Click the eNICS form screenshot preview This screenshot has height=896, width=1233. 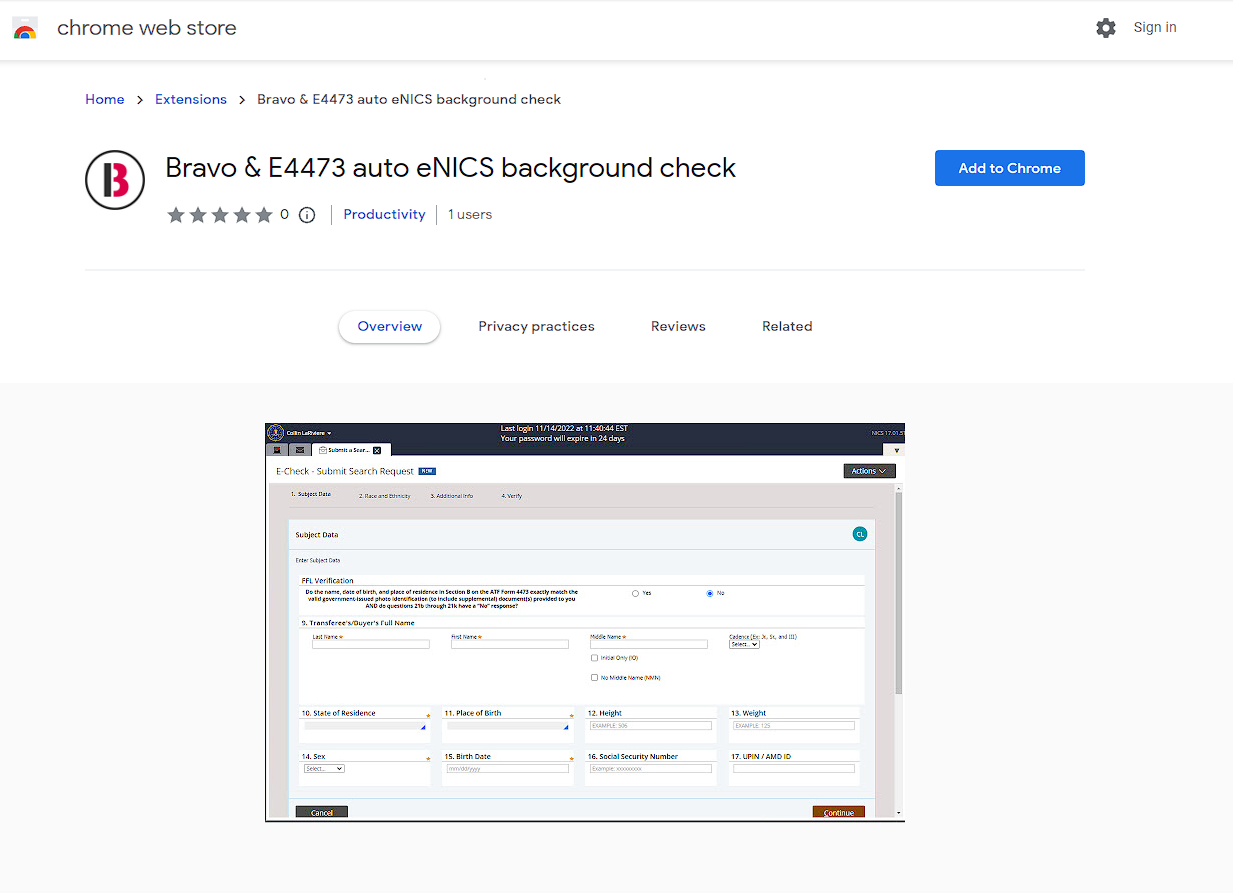point(585,622)
